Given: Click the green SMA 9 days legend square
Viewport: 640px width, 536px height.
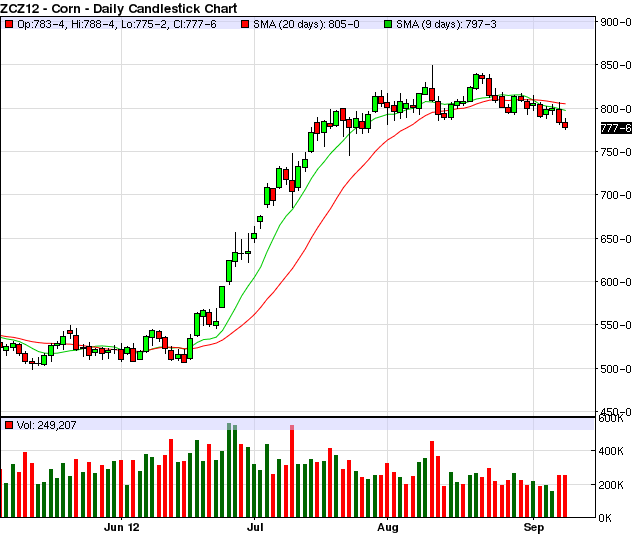Looking at the screenshot, I should (388, 24).
